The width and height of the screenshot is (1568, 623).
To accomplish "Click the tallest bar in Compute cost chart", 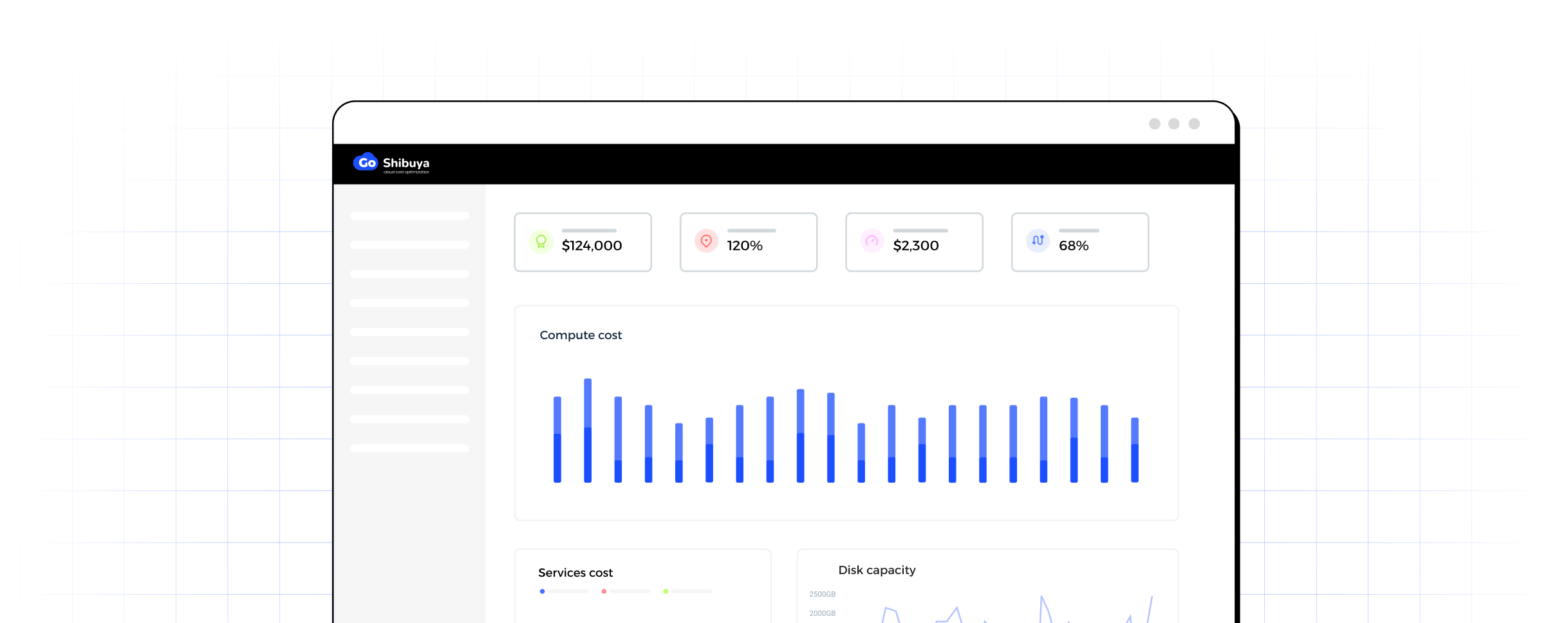I will 588,431.
